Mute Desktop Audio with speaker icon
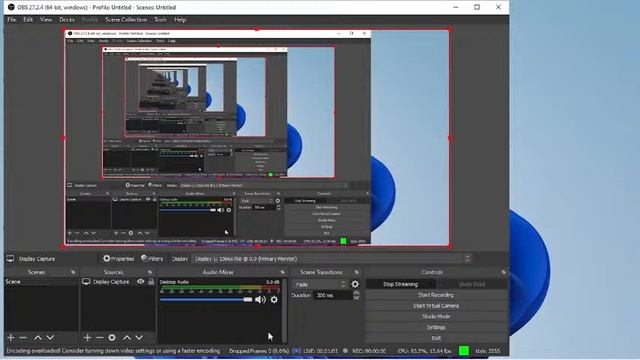Viewport: 640px width, 360px height. tap(260, 300)
